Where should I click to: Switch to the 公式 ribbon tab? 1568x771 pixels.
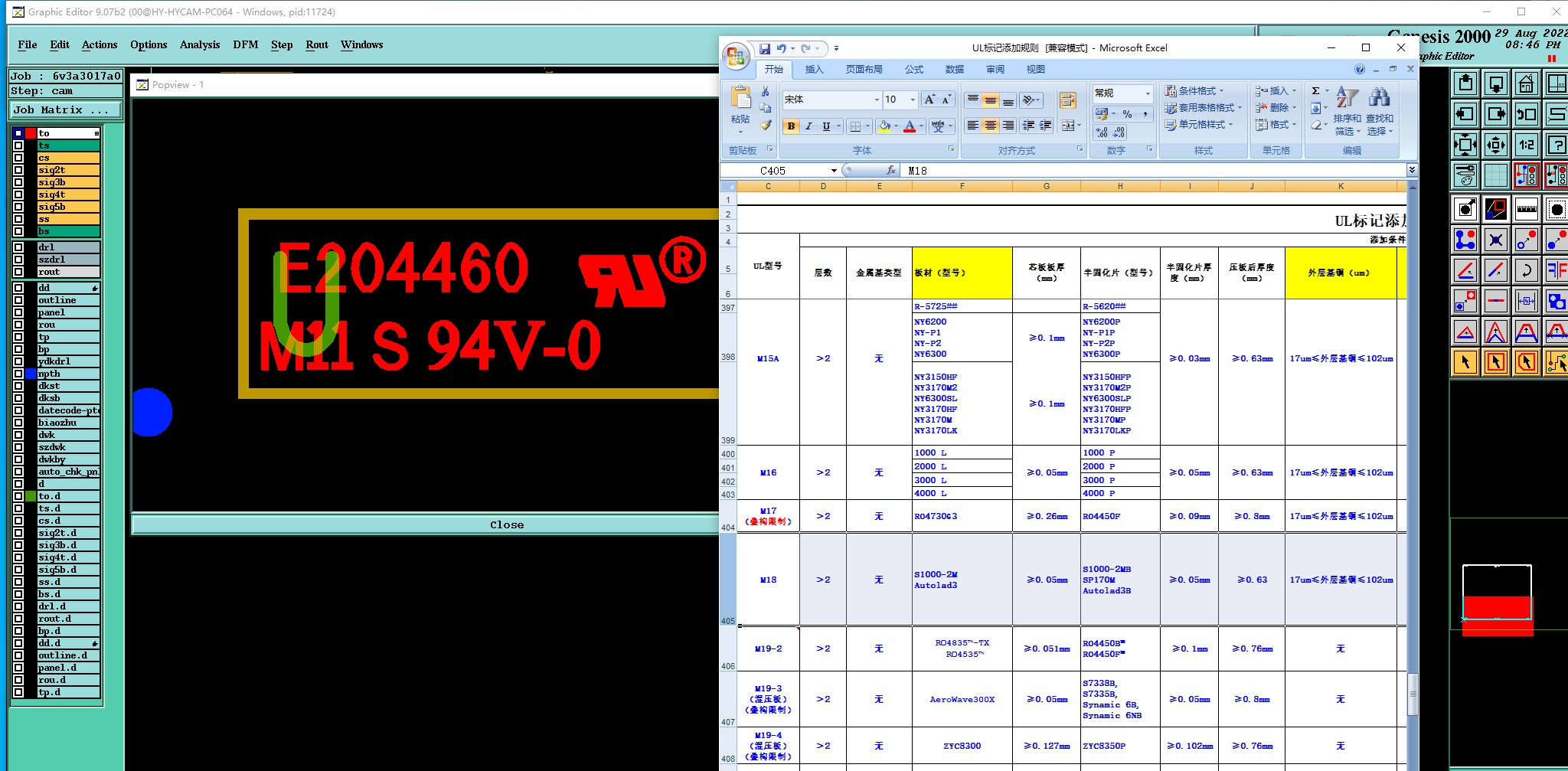point(914,69)
